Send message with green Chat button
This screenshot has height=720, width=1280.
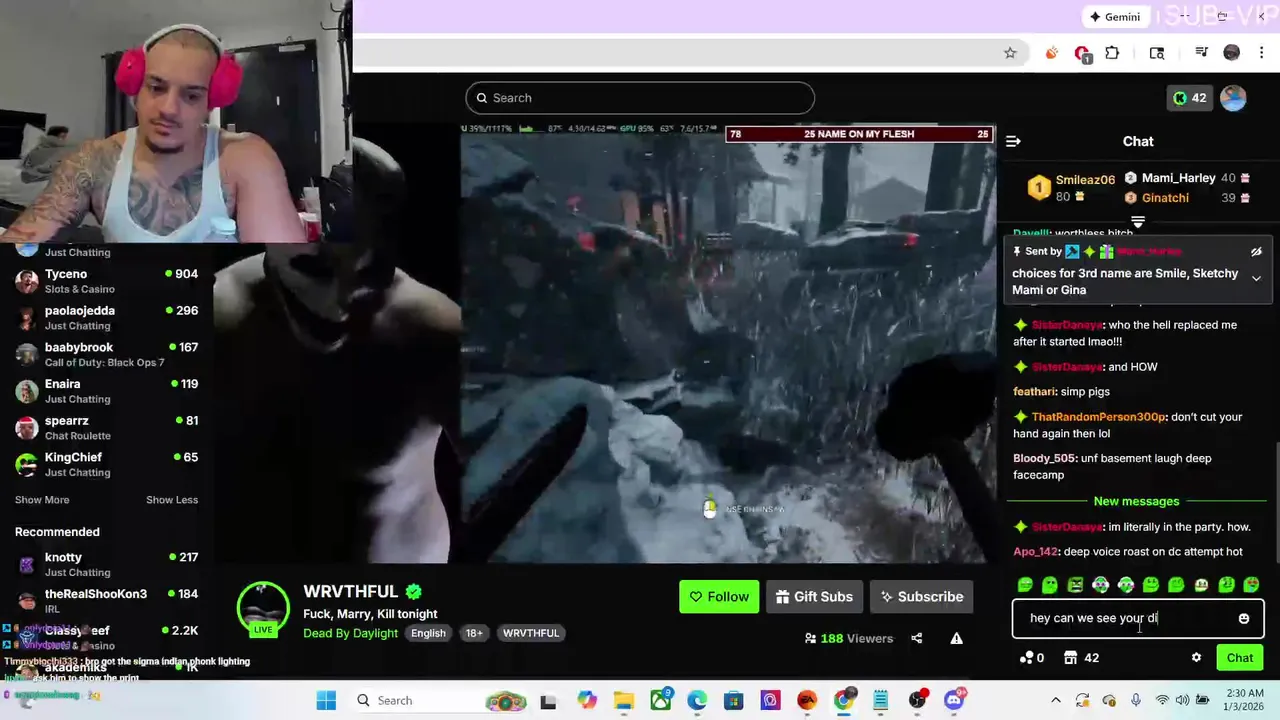pyautogui.click(x=1240, y=658)
